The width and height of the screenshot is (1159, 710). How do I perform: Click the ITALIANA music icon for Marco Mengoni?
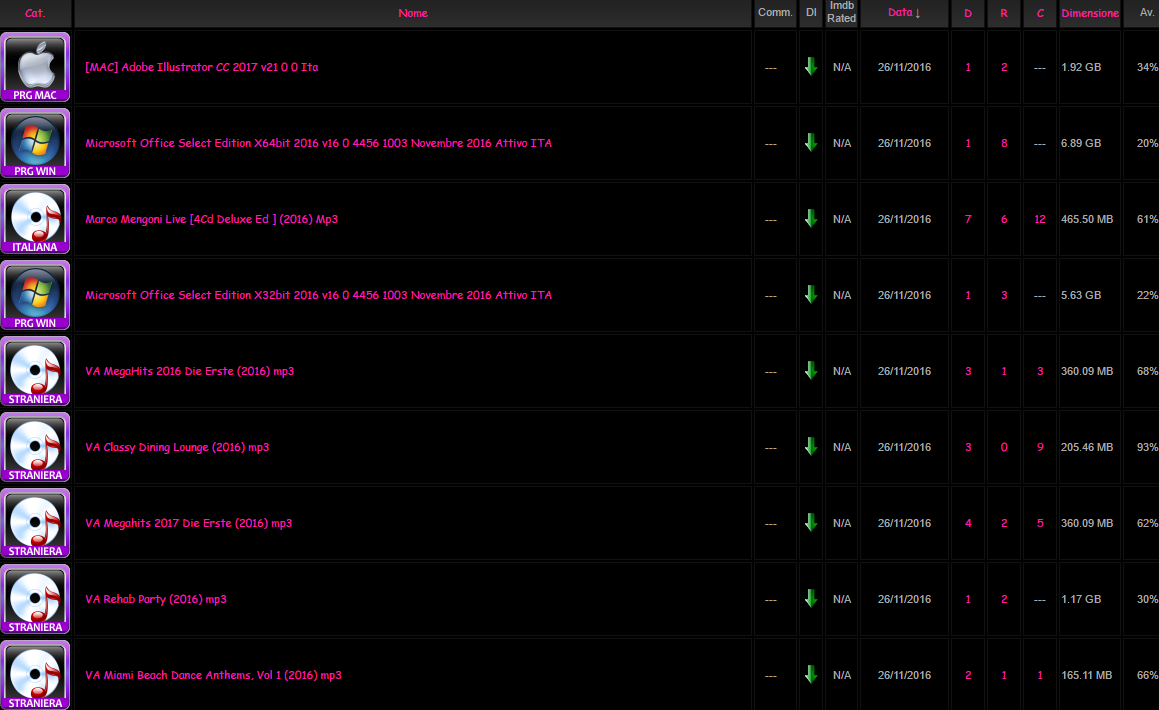pyautogui.click(x=35, y=219)
